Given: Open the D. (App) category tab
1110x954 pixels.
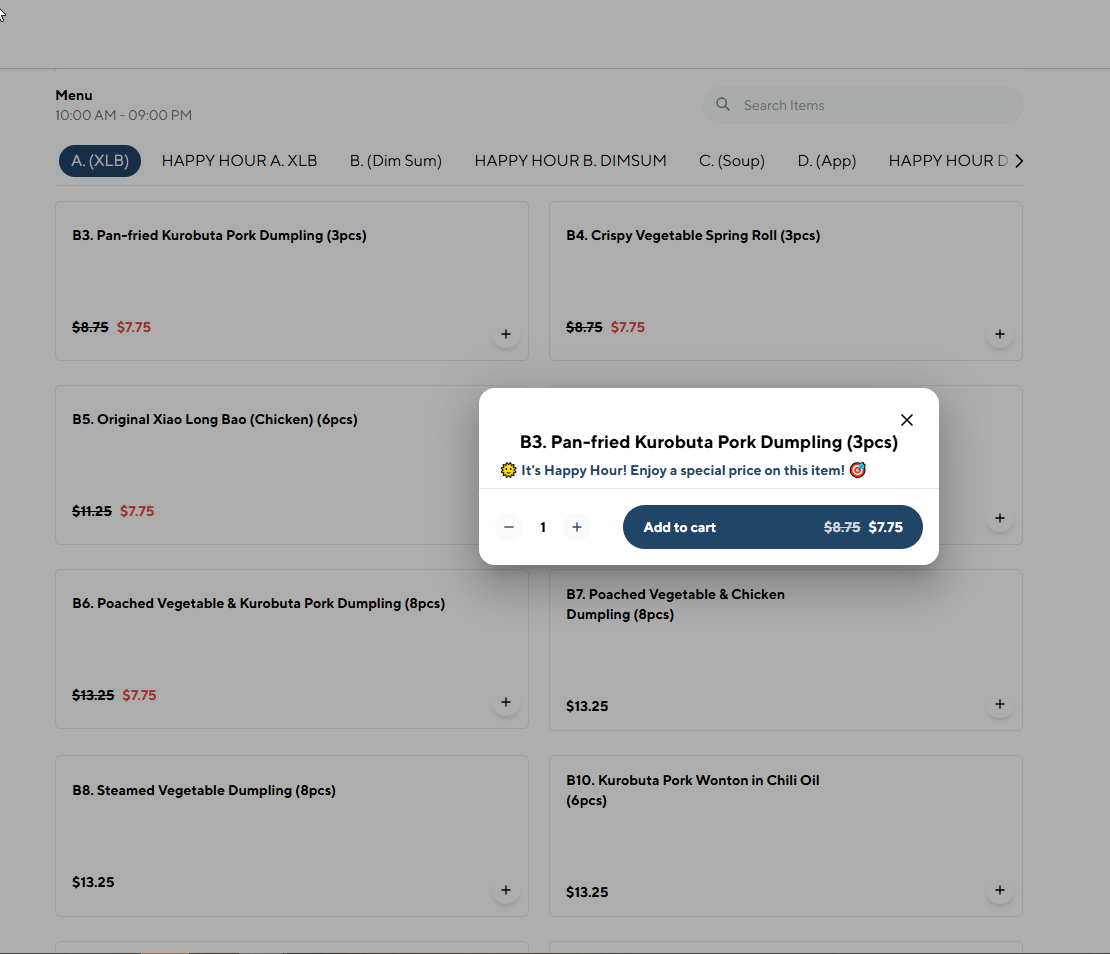Looking at the screenshot, I should [826, 161].
